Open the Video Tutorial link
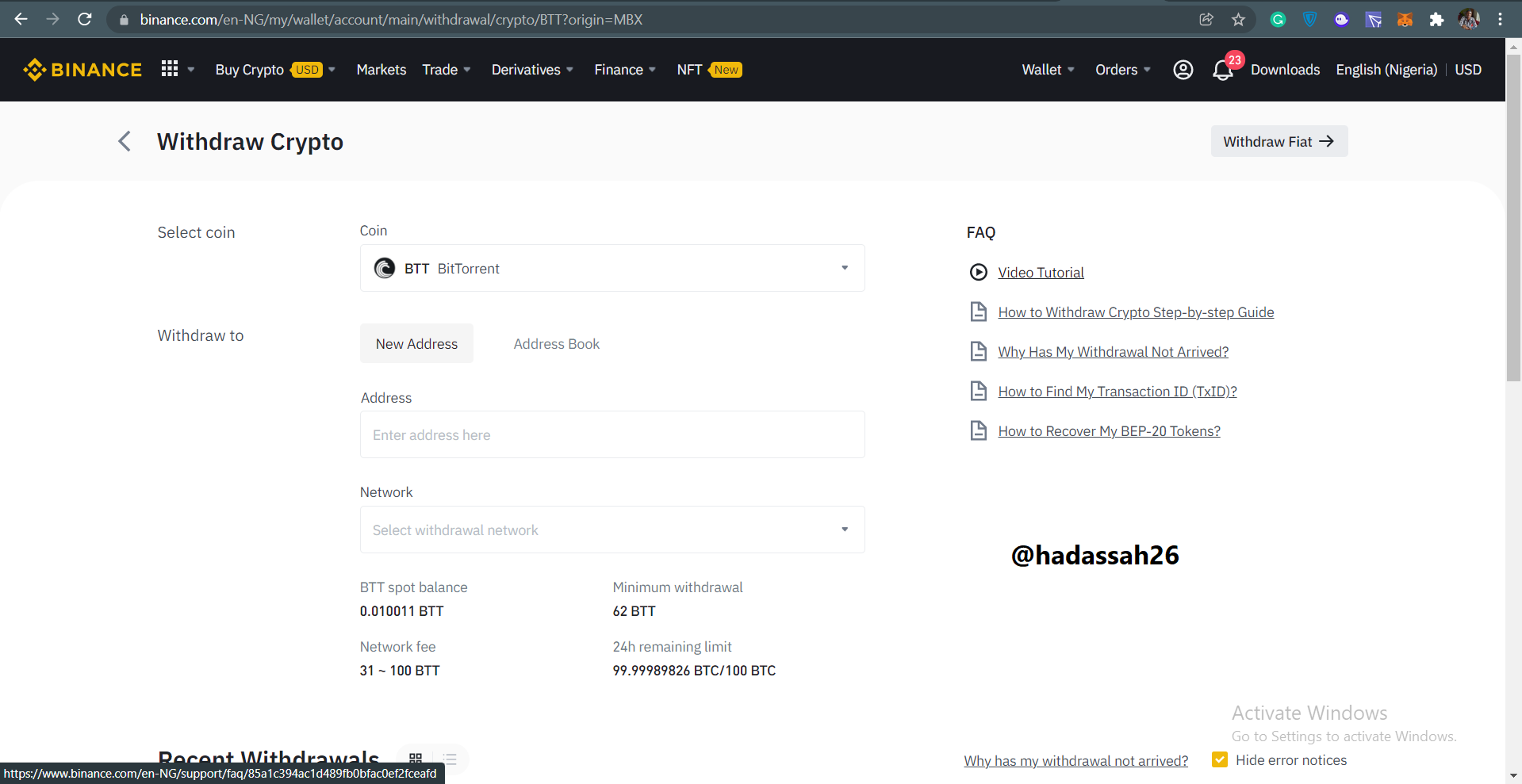 1041,272
